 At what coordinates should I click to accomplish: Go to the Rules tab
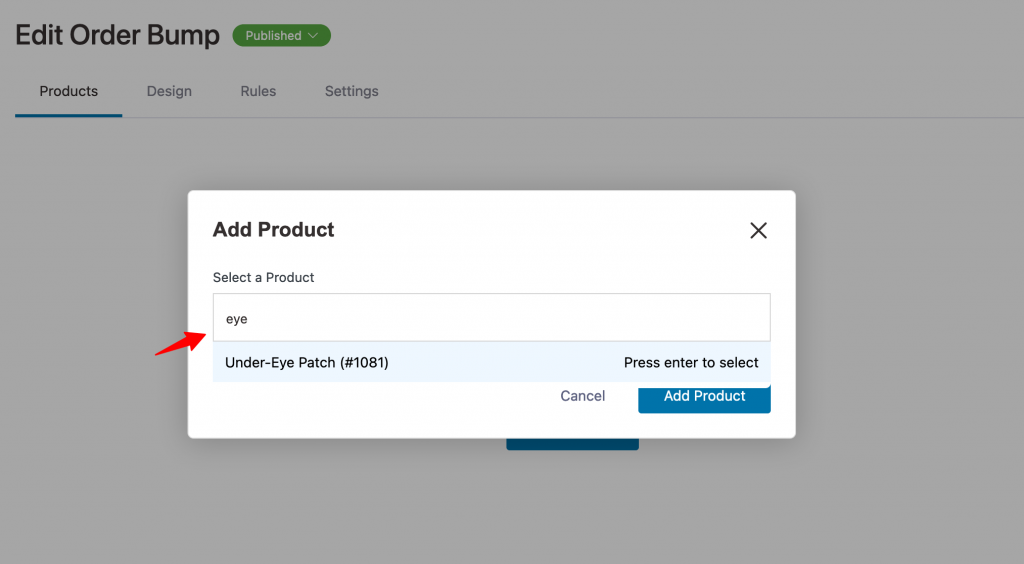point(258,91)
